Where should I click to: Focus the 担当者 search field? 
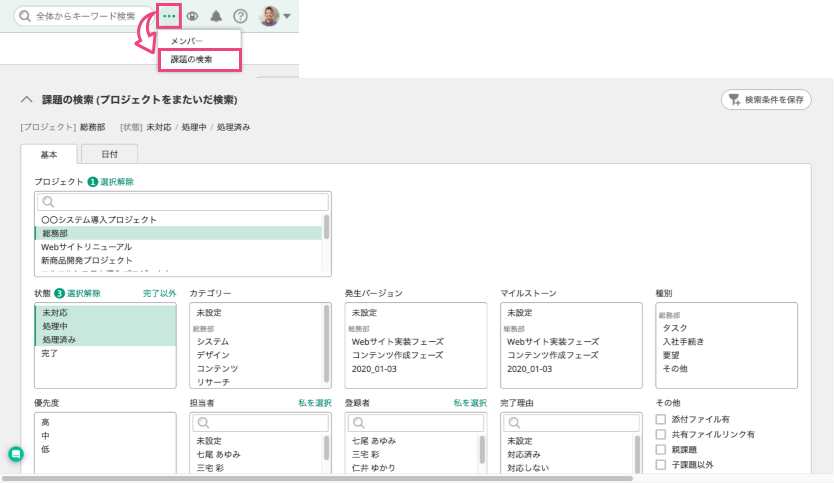(x=261, y=423)
